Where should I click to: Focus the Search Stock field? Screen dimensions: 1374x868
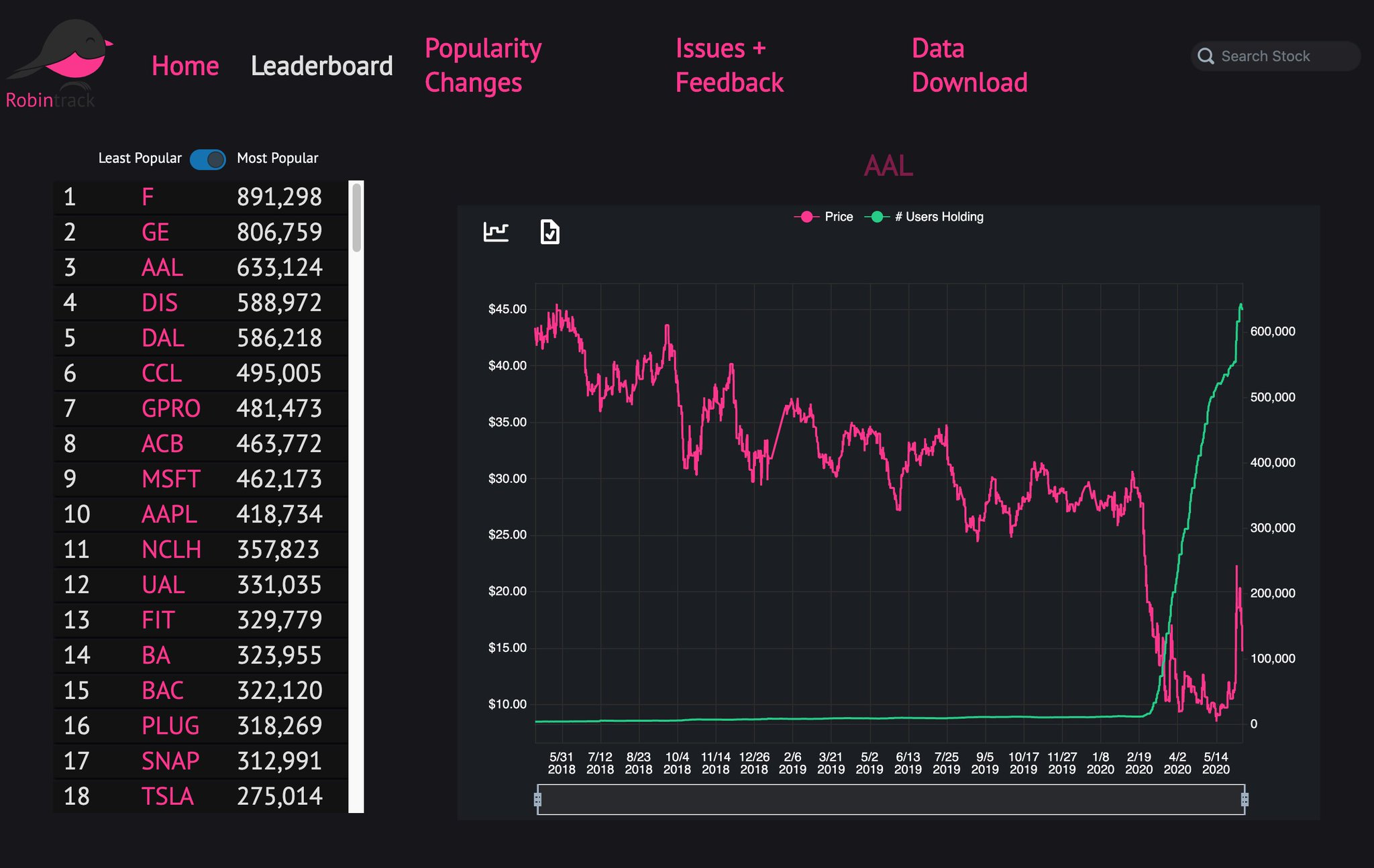coord(1275,56)
